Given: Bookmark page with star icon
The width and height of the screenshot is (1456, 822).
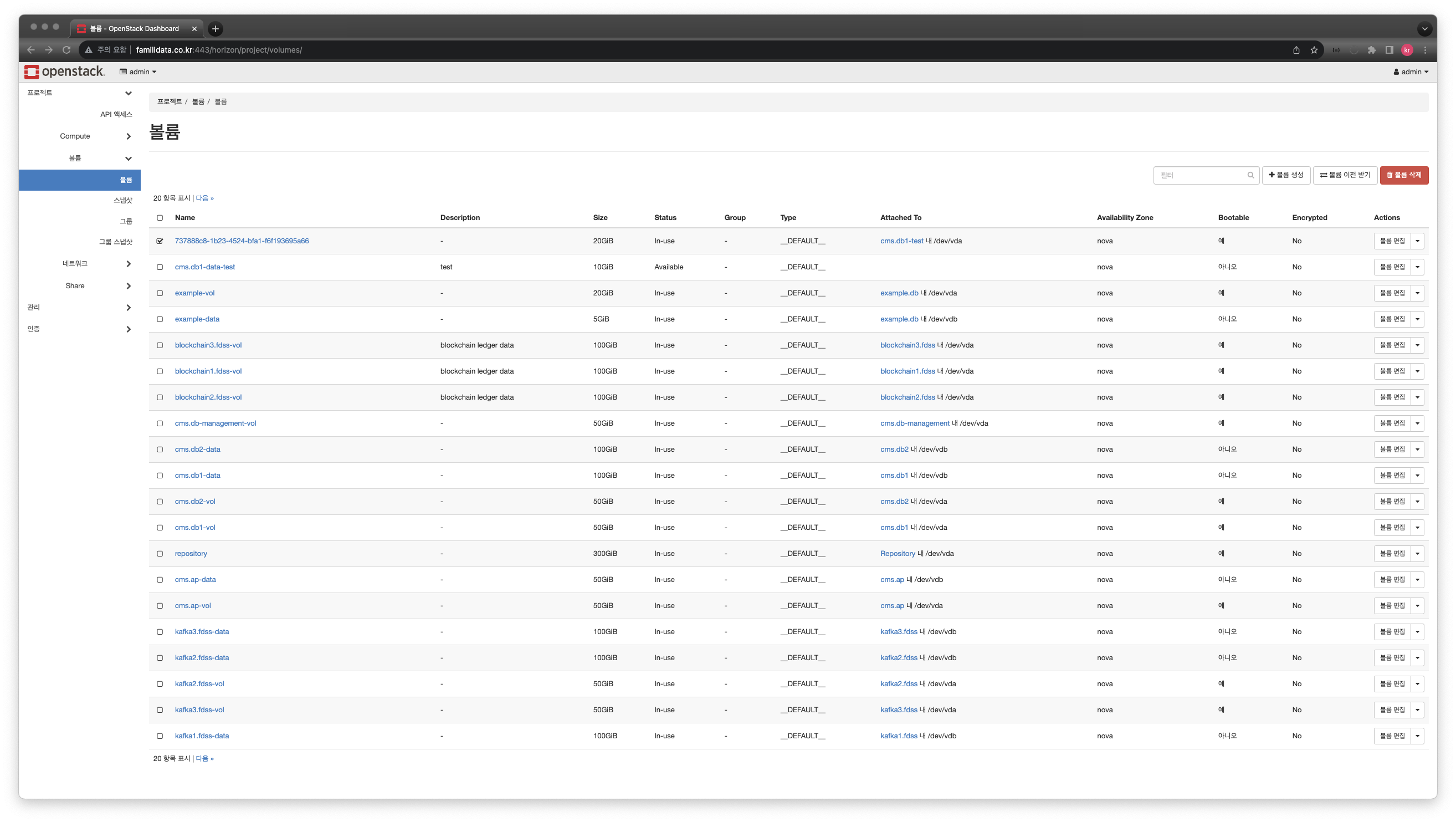Looking at the screenshot, I should point(1314,50).
